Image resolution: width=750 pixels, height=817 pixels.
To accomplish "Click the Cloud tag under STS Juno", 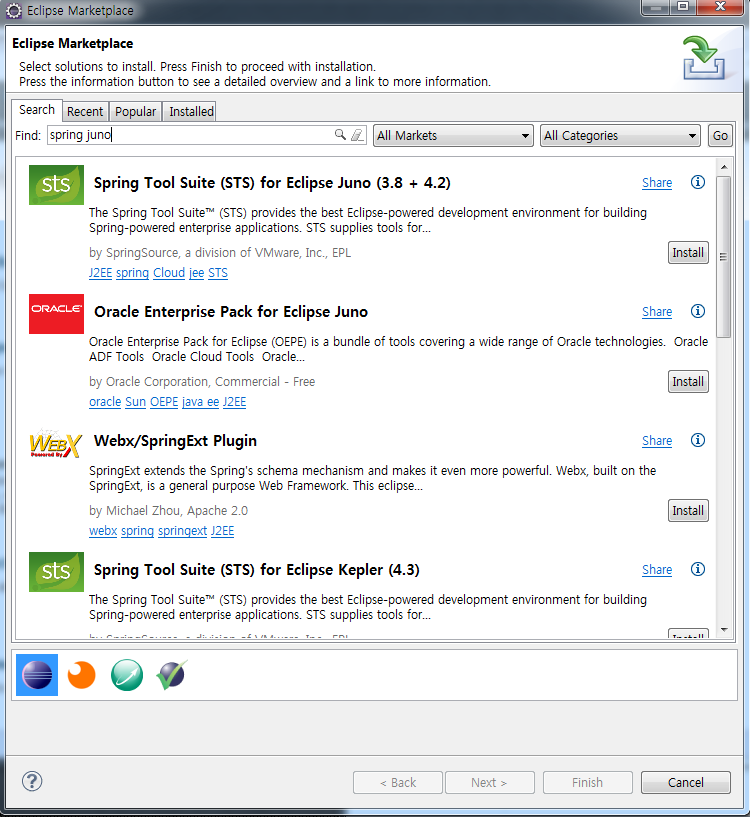I will pos(169,273).
